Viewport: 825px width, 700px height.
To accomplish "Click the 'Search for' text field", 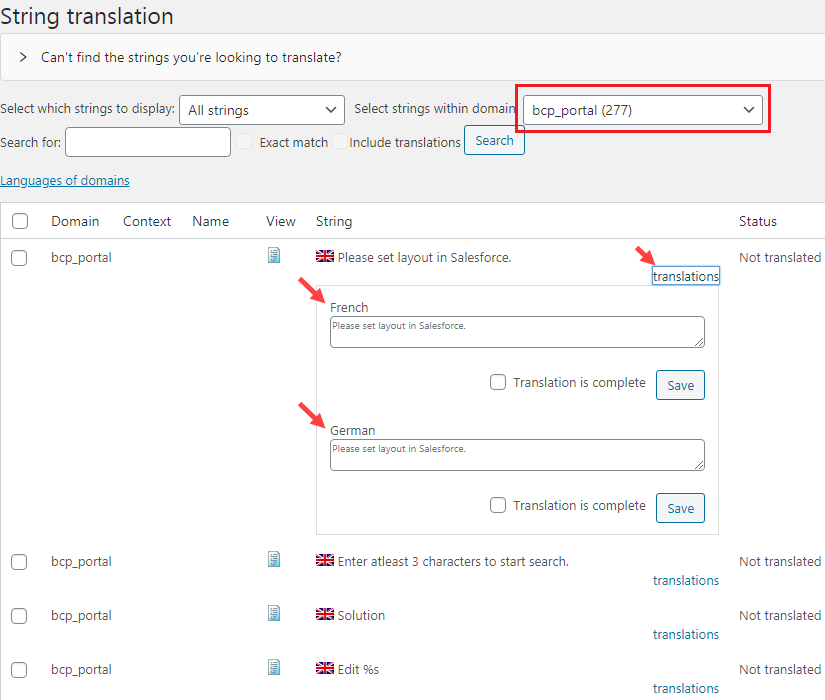I will [148, 142].
